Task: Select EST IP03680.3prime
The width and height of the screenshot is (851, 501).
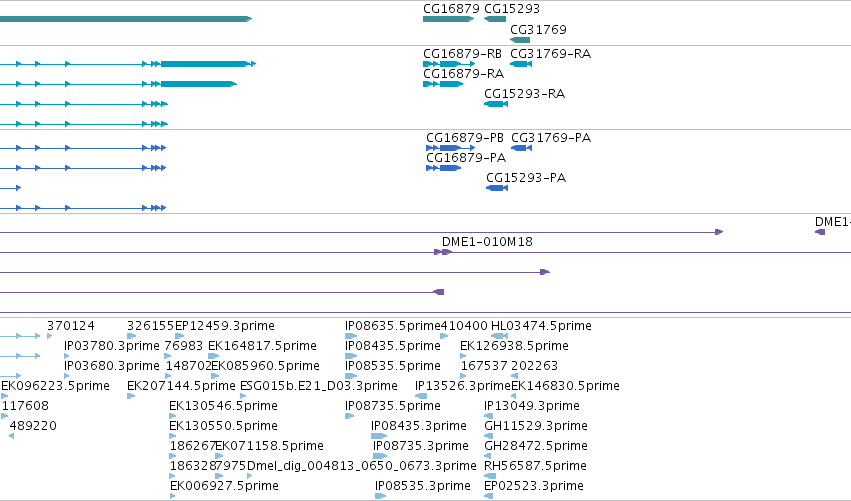Action: click(x=112, y=366)
